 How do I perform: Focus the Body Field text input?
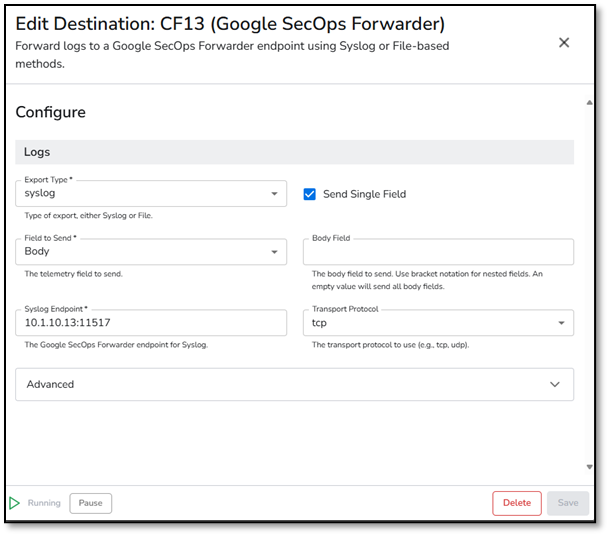click(438, 252)
